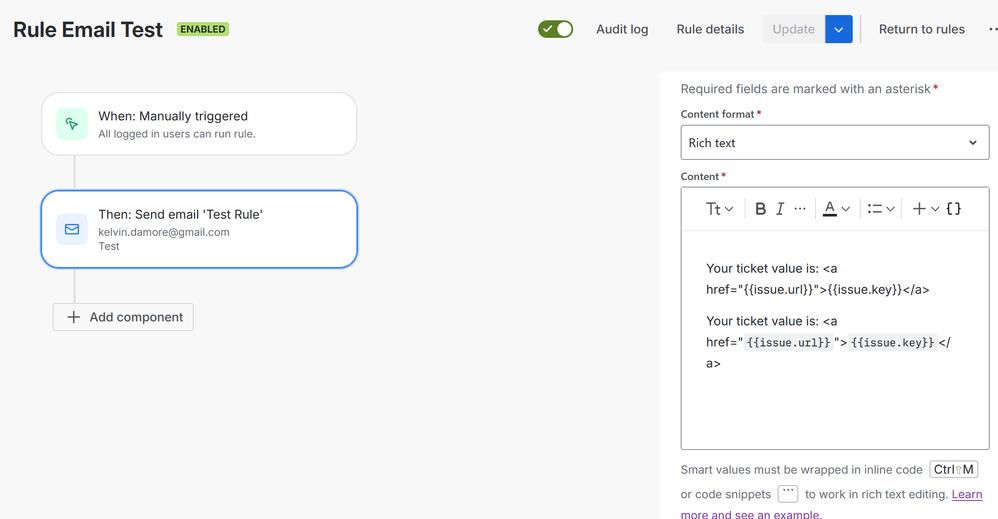Toggle bold formatting in content editor
The height and width of the screenshot is (519, 998).
pos(760,209)
